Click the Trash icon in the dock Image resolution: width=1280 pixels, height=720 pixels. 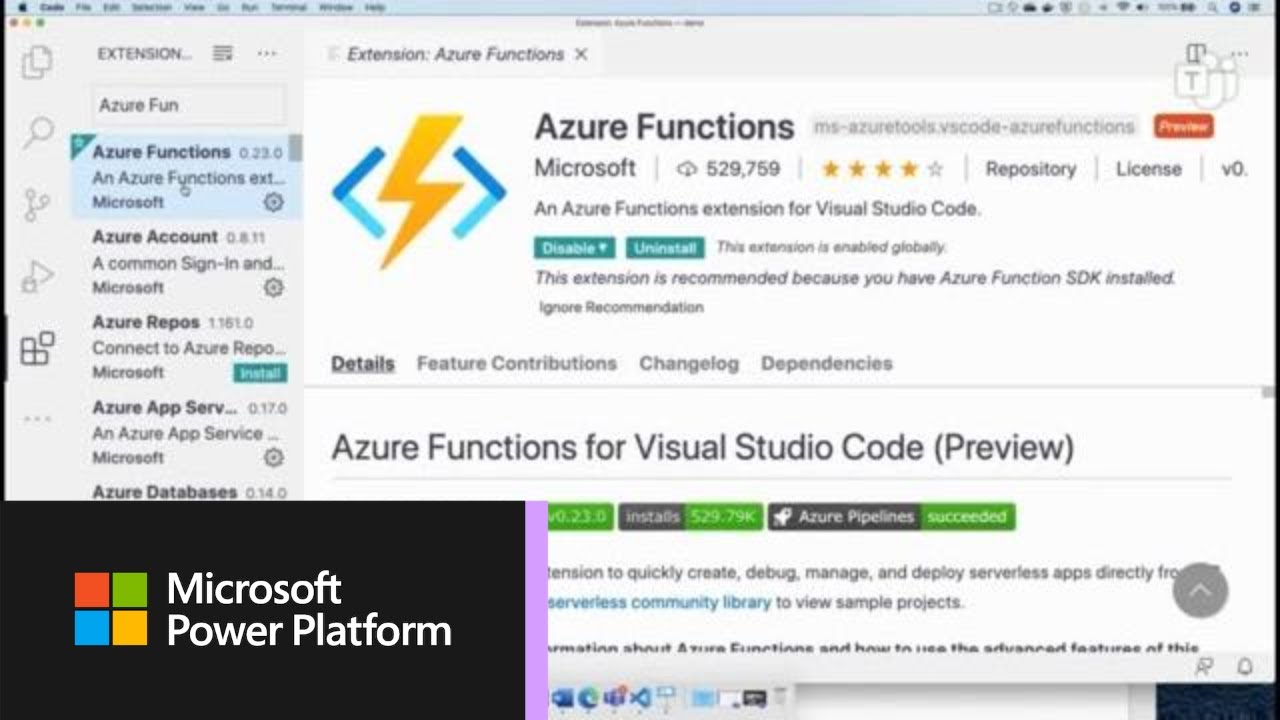(781, 697)
